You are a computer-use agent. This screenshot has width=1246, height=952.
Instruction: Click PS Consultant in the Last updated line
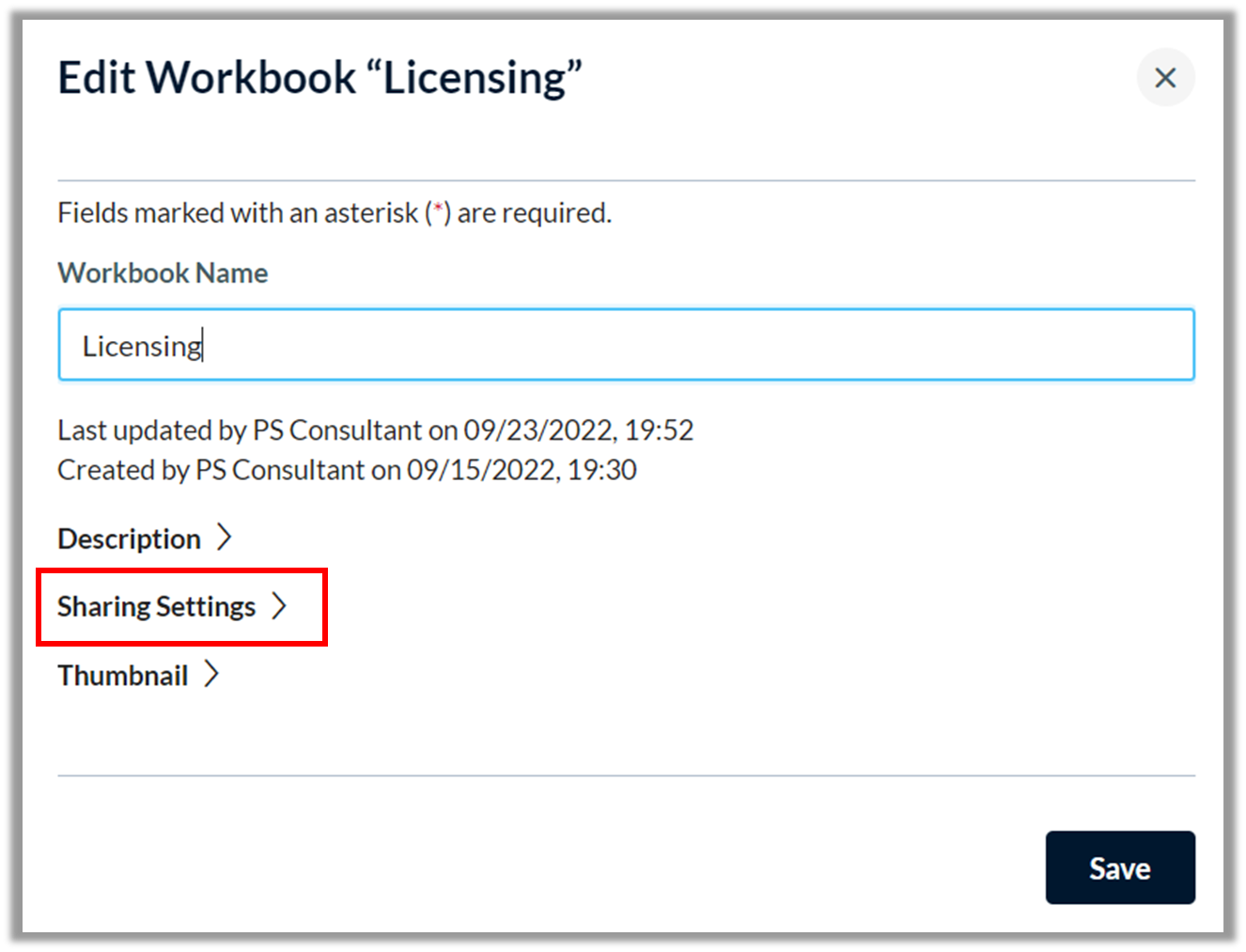337,429
